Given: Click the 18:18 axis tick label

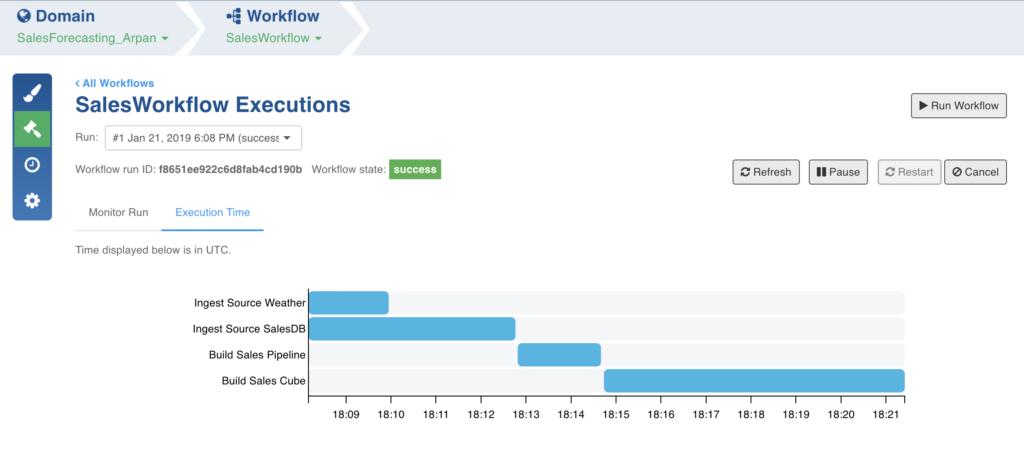Looking at the screenshot, I should [750, 414].
